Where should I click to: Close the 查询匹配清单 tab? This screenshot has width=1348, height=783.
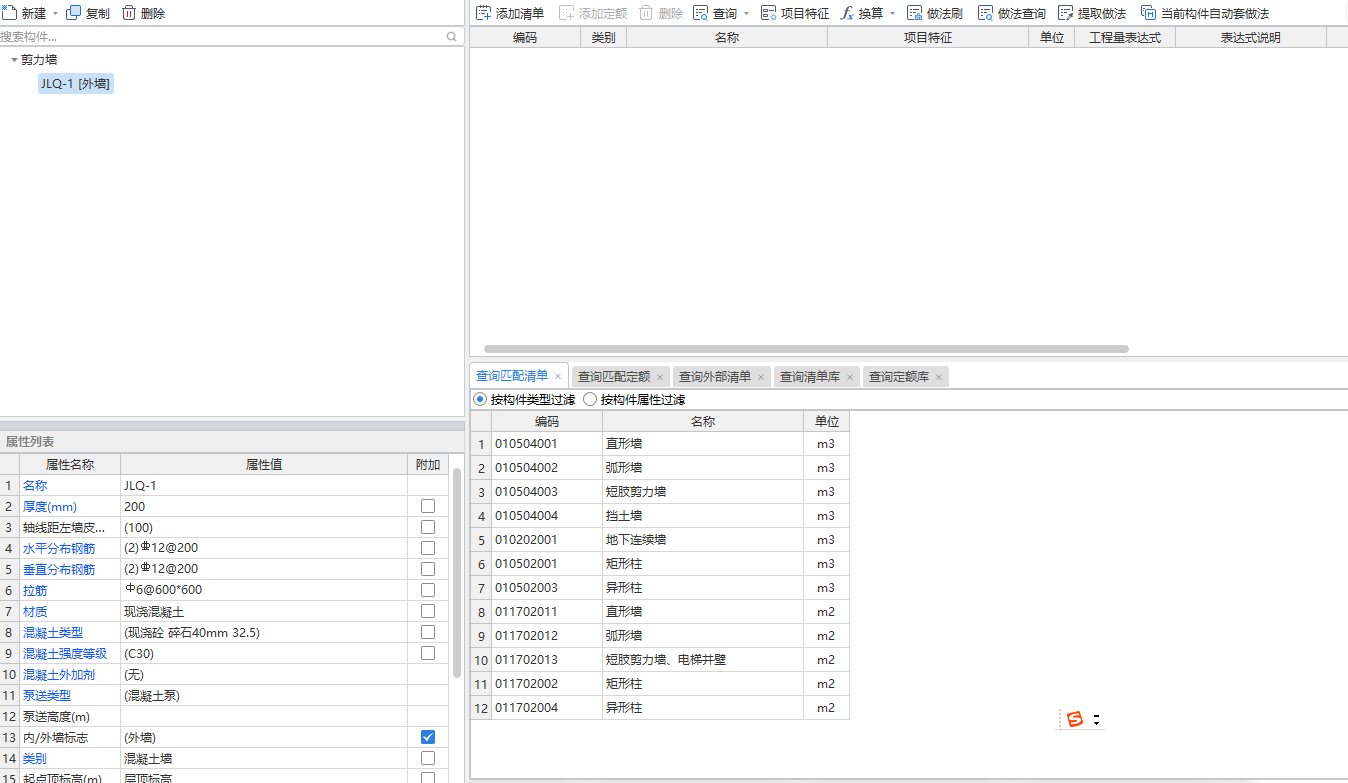(558, 377)
